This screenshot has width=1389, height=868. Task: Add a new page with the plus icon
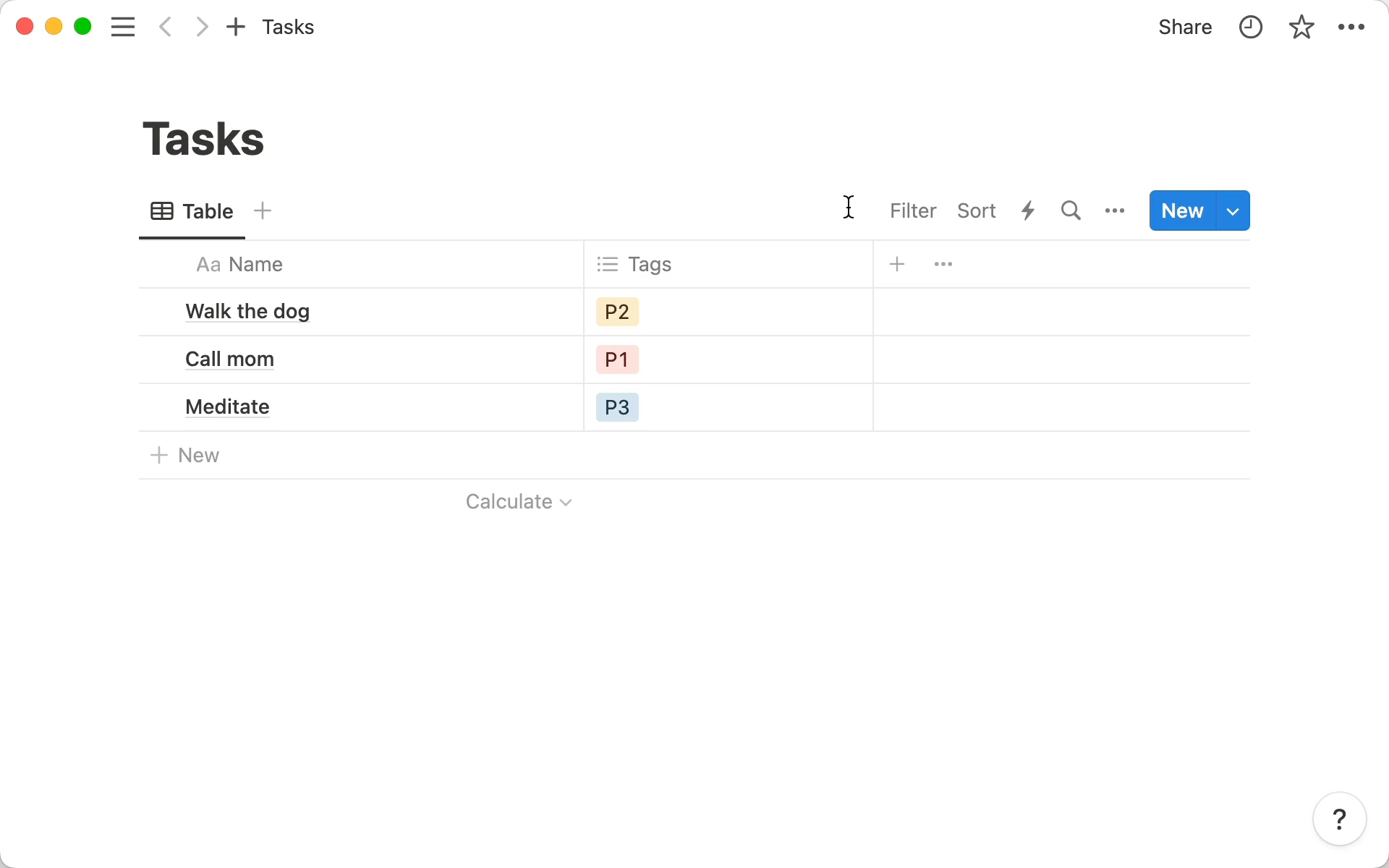tap(236, 27)
